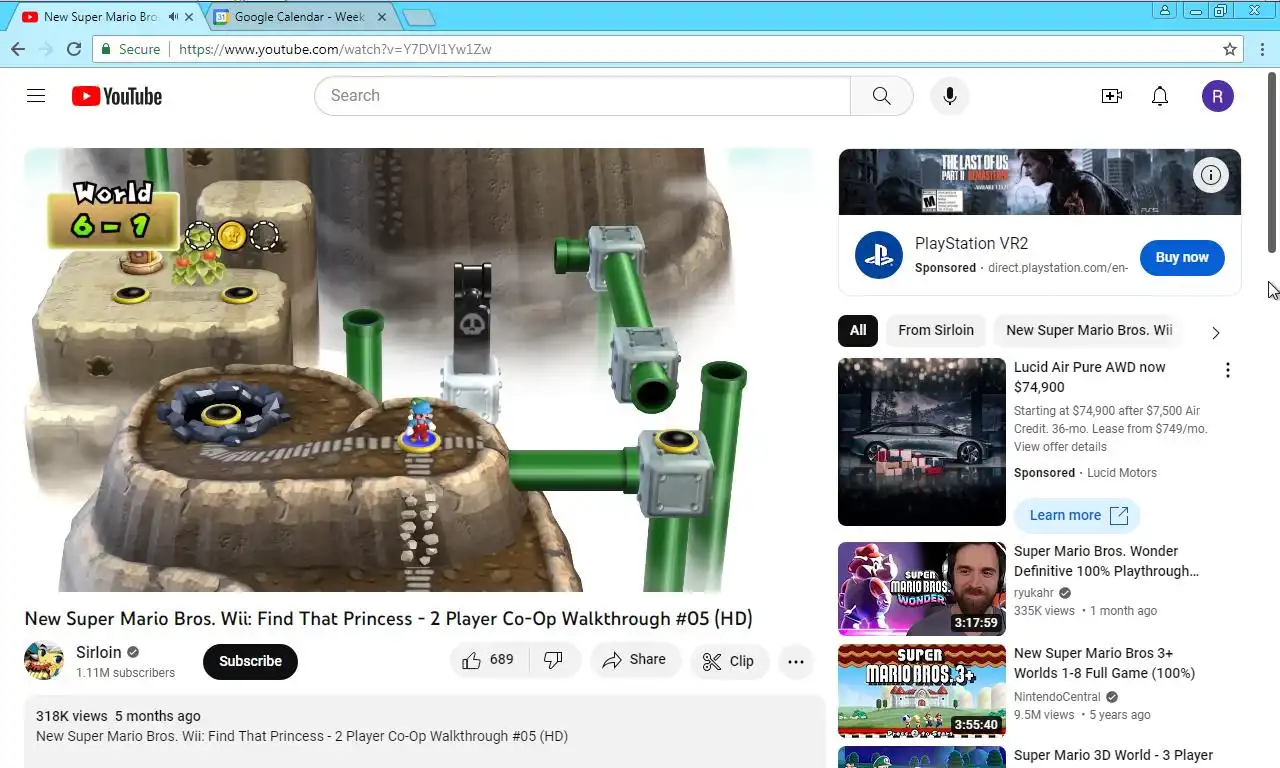Viewport: 1280px width, 768px height.
Task: Share the video
Action: pyautogui.click(x=635, y=660)
